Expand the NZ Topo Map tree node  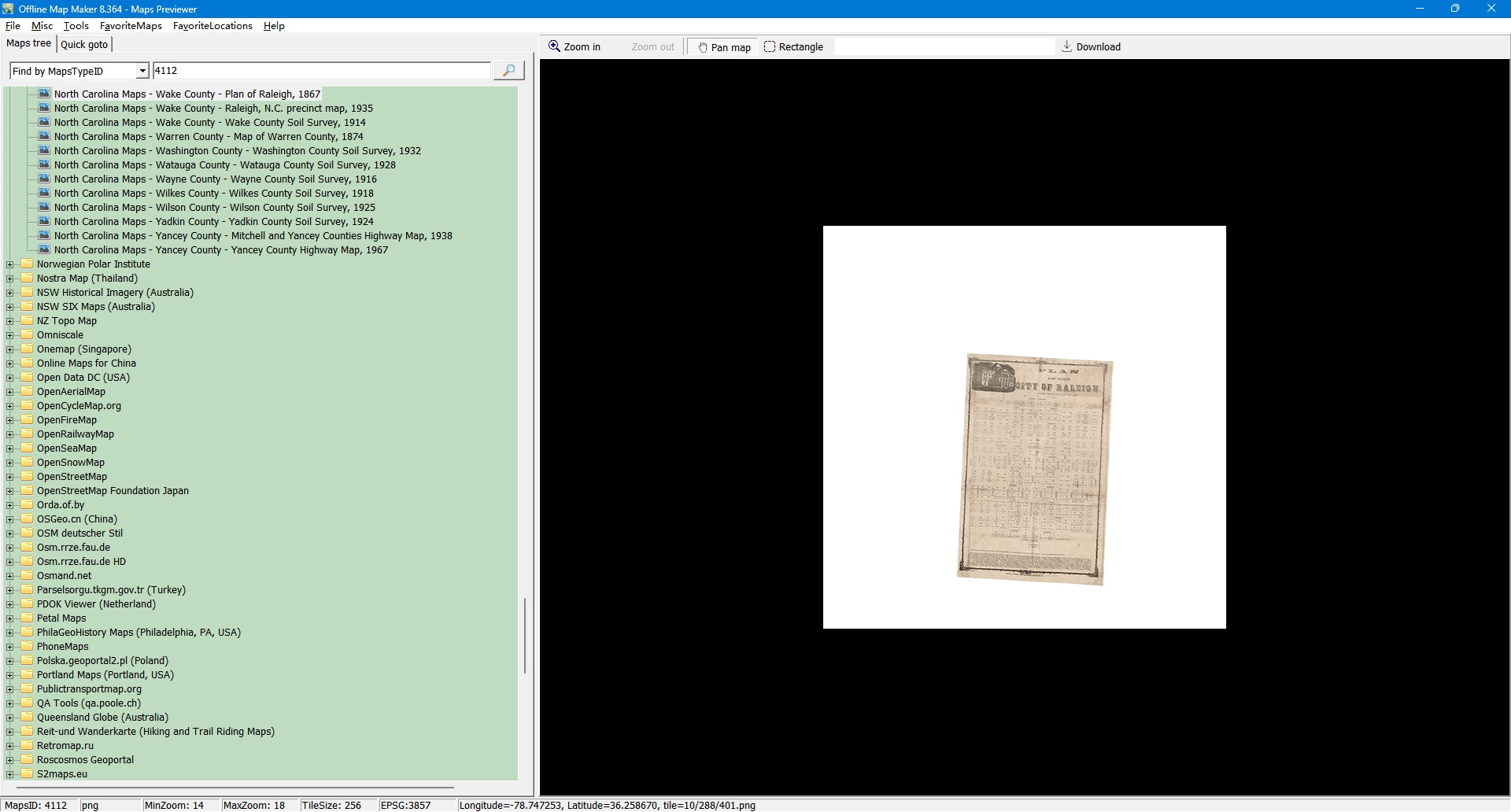click(x=10, y=321)
